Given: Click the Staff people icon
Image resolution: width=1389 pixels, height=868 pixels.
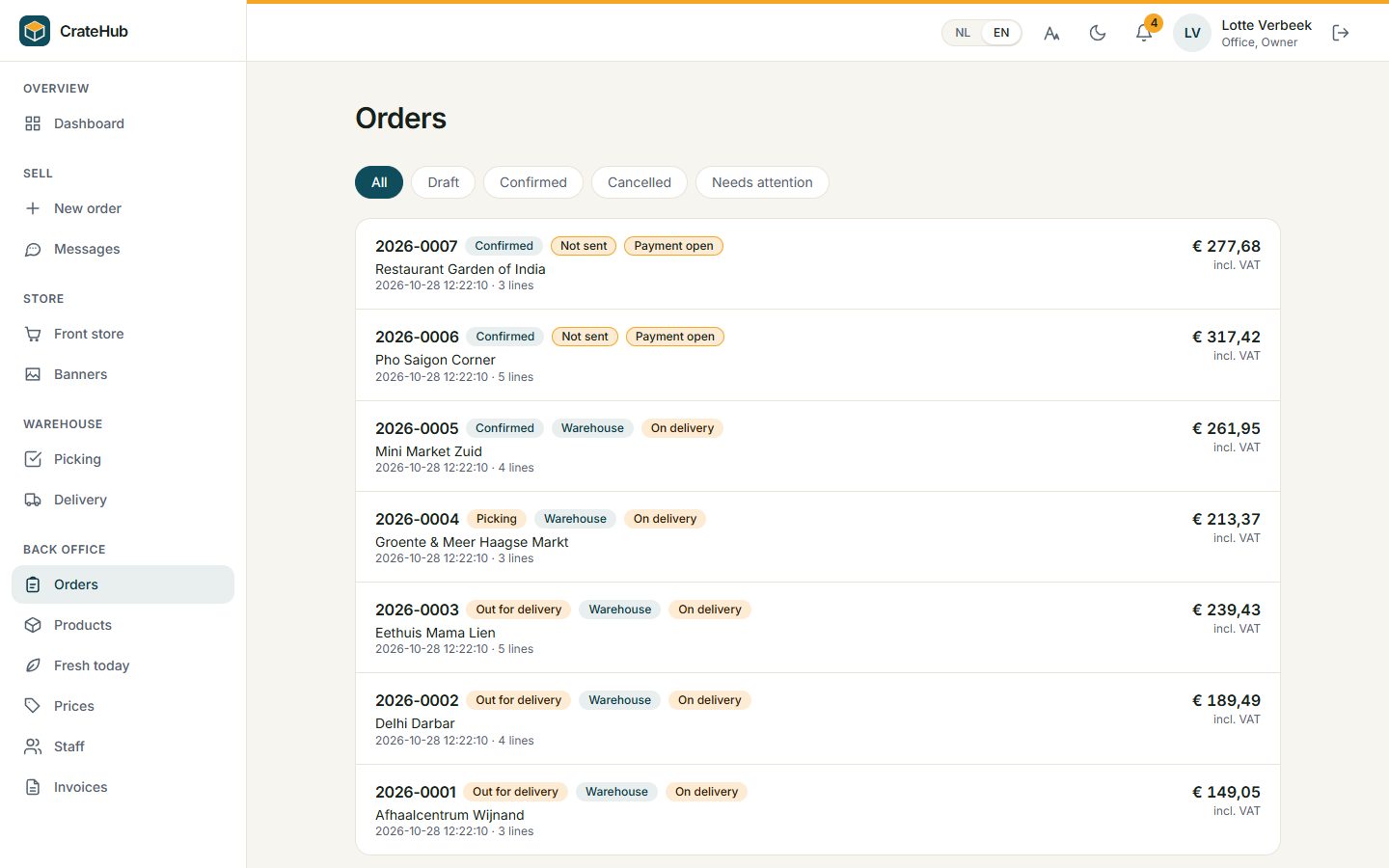Looking at the screenshot, I should point(33,746).
